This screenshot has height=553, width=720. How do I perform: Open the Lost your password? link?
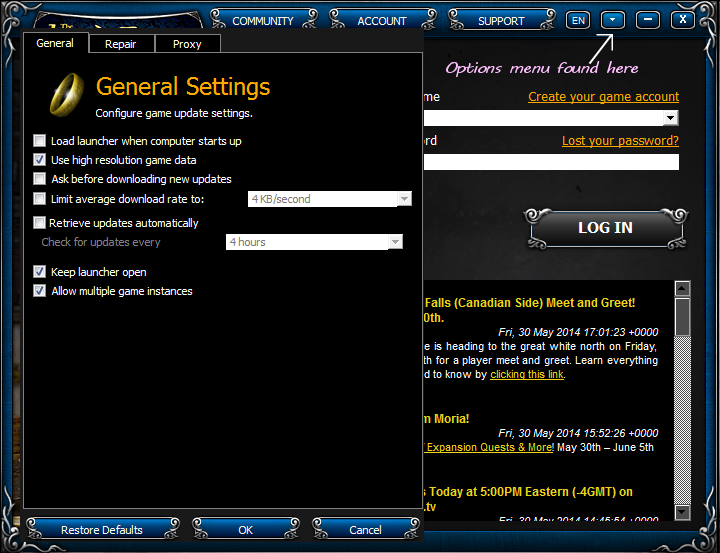point(620,141)
